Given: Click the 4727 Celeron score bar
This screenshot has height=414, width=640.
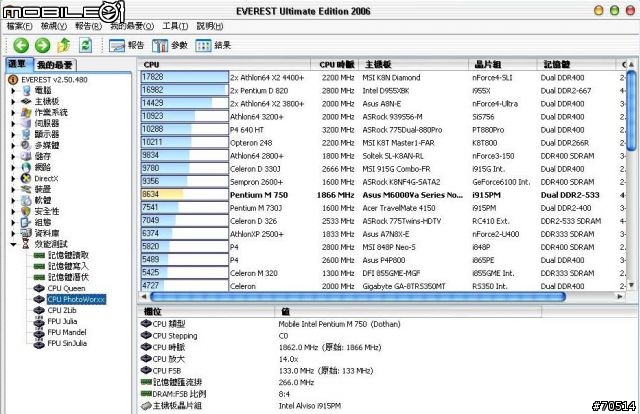Looking at the screenshot, I should [x=184, y=286].
